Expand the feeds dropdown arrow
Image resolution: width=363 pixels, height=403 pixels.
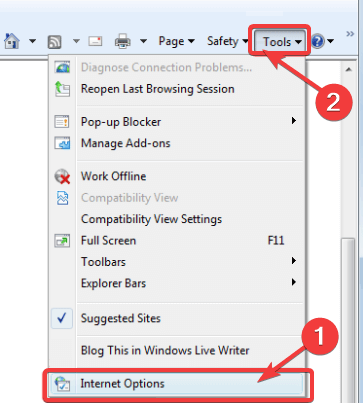coord(76,41)
